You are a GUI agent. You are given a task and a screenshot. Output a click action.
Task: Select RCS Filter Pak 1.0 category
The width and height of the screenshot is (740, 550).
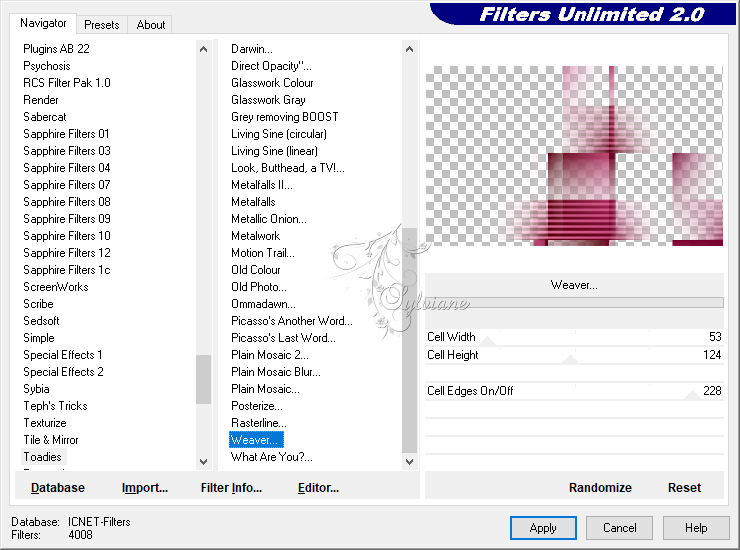(x=67, y=83)
